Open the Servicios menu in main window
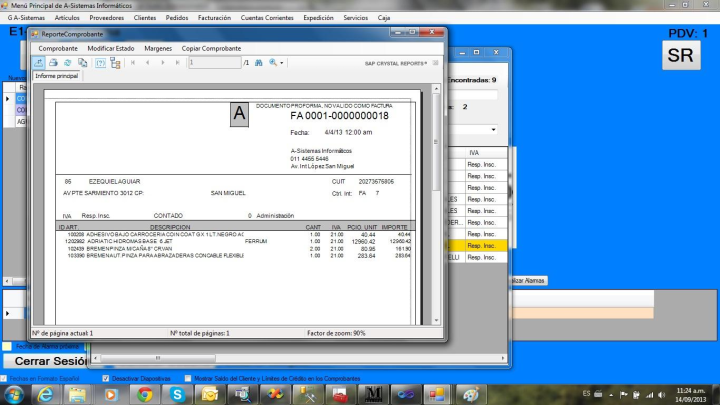 click(355, 17)
